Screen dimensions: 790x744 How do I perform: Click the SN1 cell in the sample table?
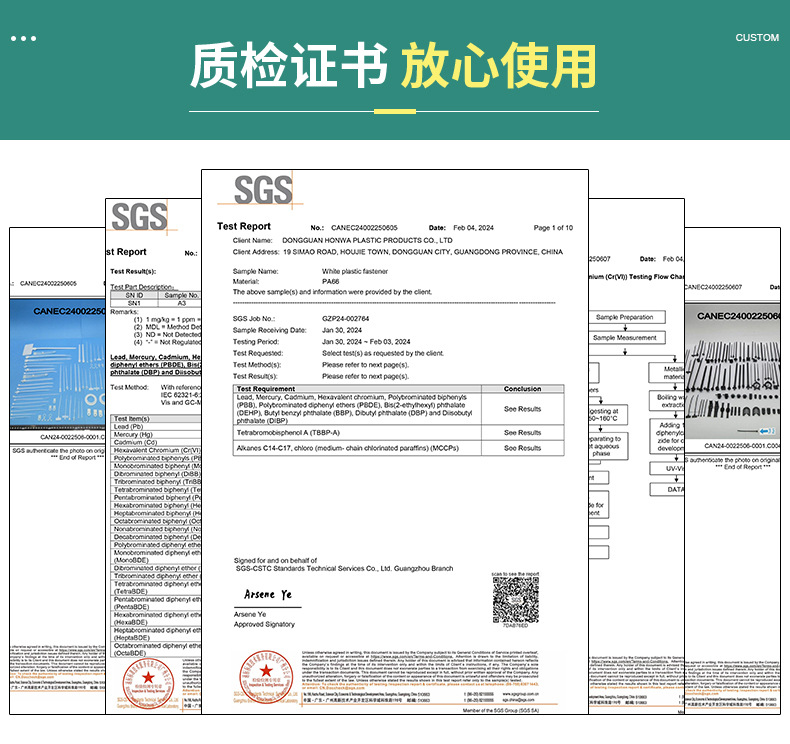point(134,303)
